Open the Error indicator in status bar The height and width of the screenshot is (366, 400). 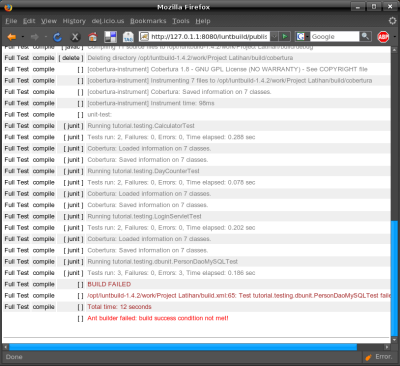click(x=379, y=357)
